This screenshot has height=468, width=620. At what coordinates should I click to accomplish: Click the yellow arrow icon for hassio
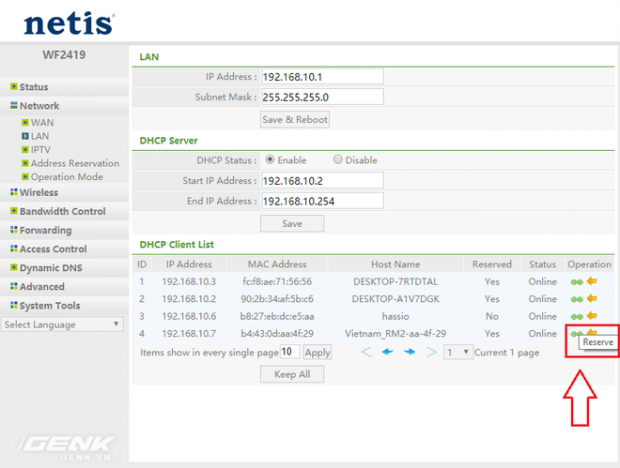[x=592, y=316]
